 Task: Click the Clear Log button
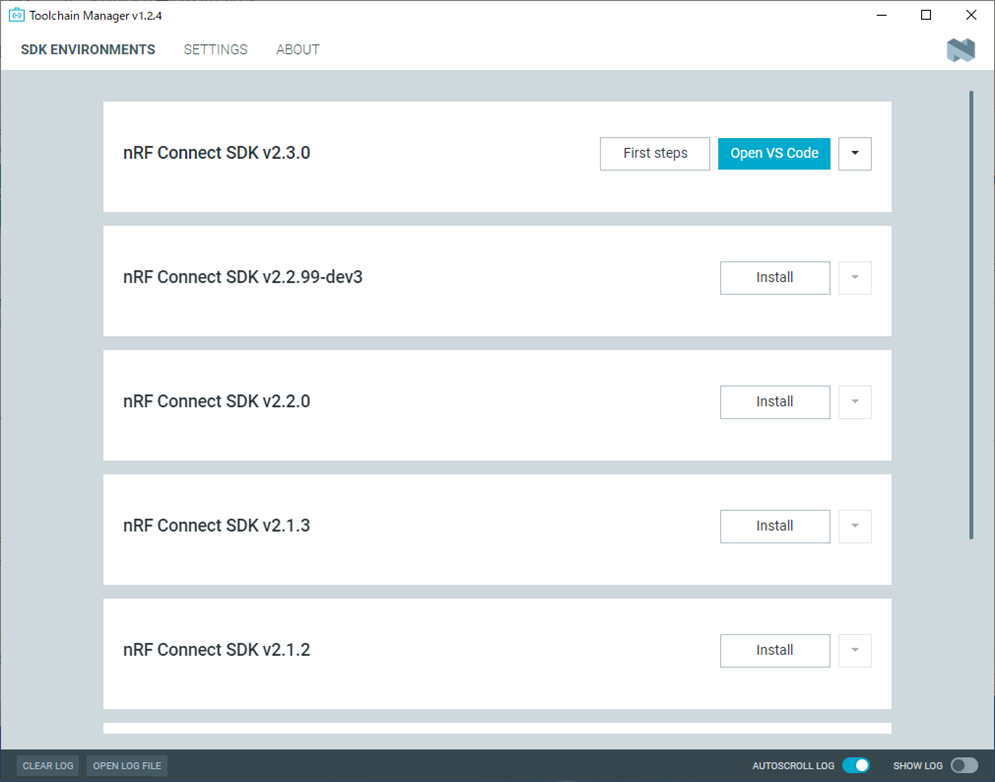click(x=48, y=766)
